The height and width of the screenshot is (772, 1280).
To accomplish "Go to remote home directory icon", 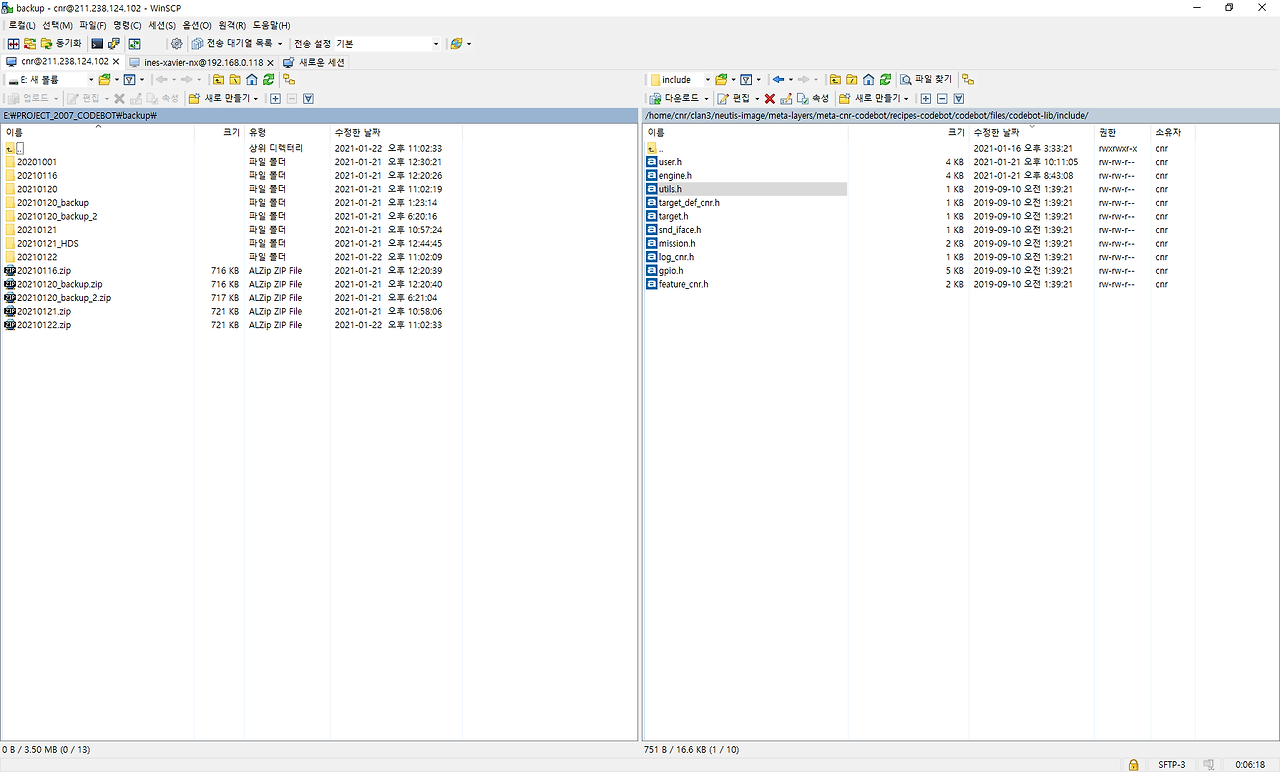I will pos(869,80).
